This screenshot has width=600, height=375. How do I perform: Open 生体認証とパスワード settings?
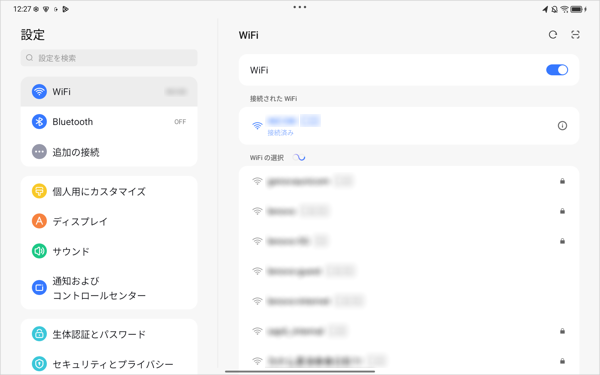109,334
